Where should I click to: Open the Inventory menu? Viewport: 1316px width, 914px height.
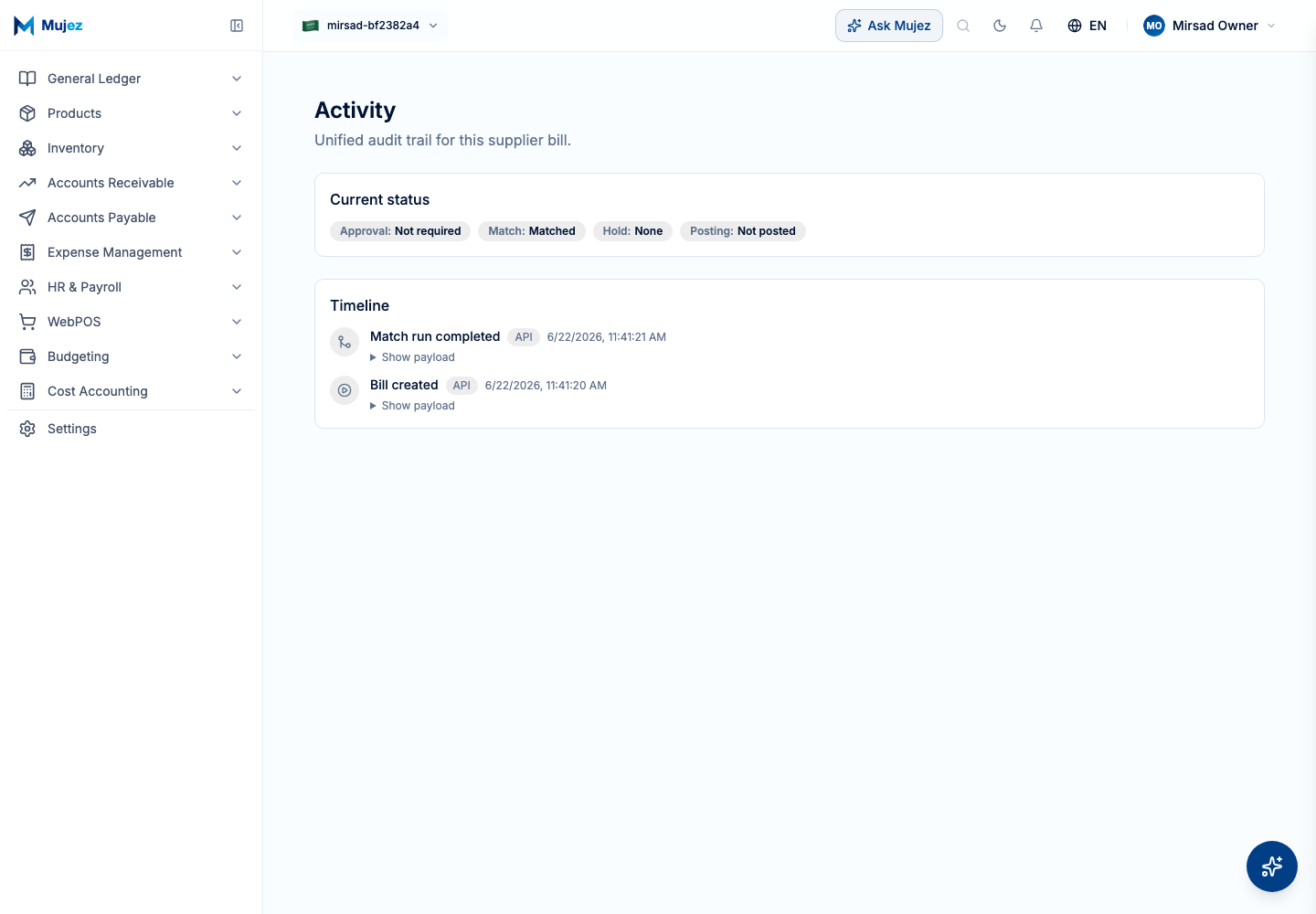click(131, 148)
